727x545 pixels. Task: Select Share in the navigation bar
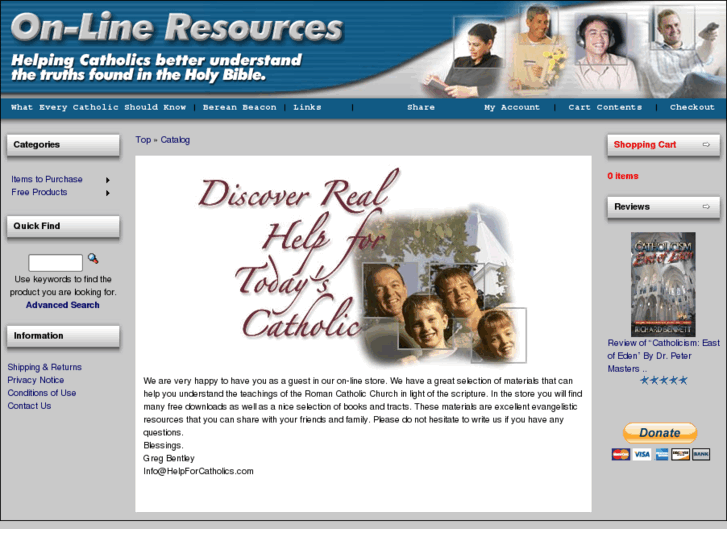pos(421,107)
